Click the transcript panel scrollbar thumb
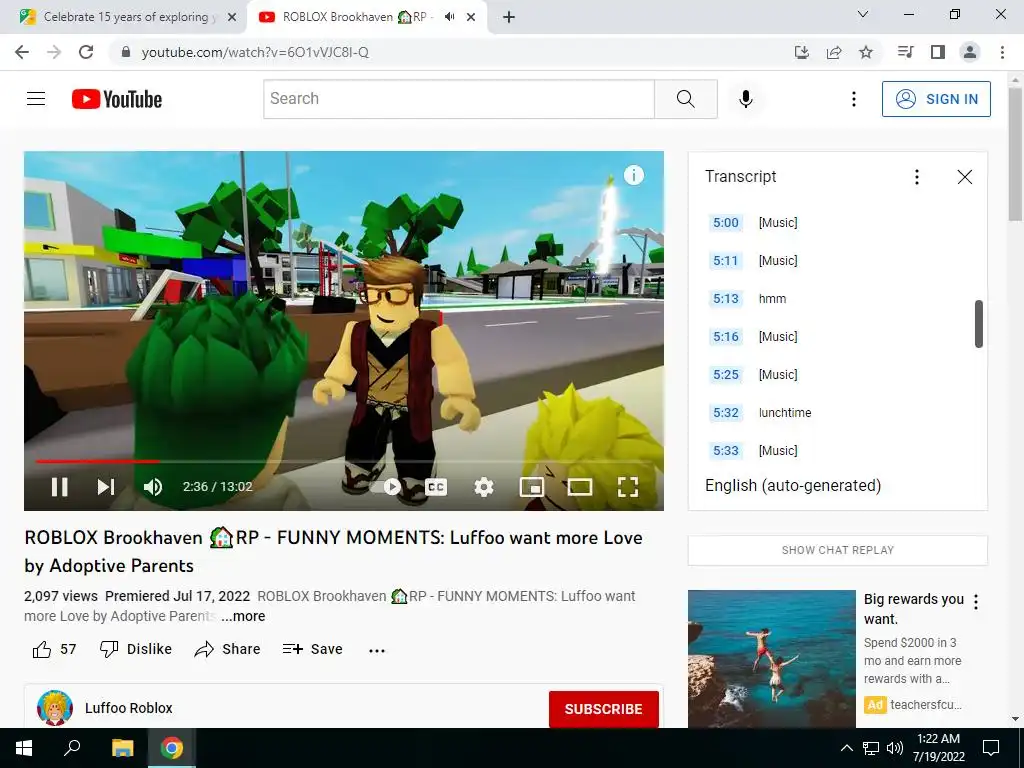Image resolution: width=1024 pixels, height=768 pixels. pos(978,324)
